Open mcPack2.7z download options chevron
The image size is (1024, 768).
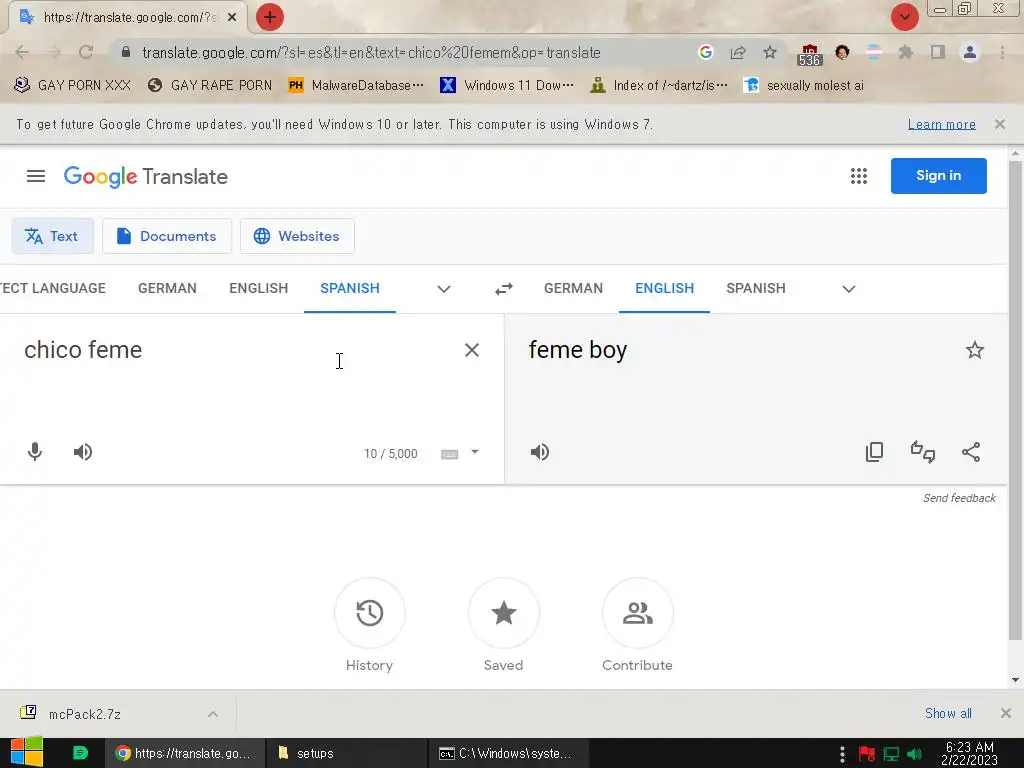[x=213, y=714]
